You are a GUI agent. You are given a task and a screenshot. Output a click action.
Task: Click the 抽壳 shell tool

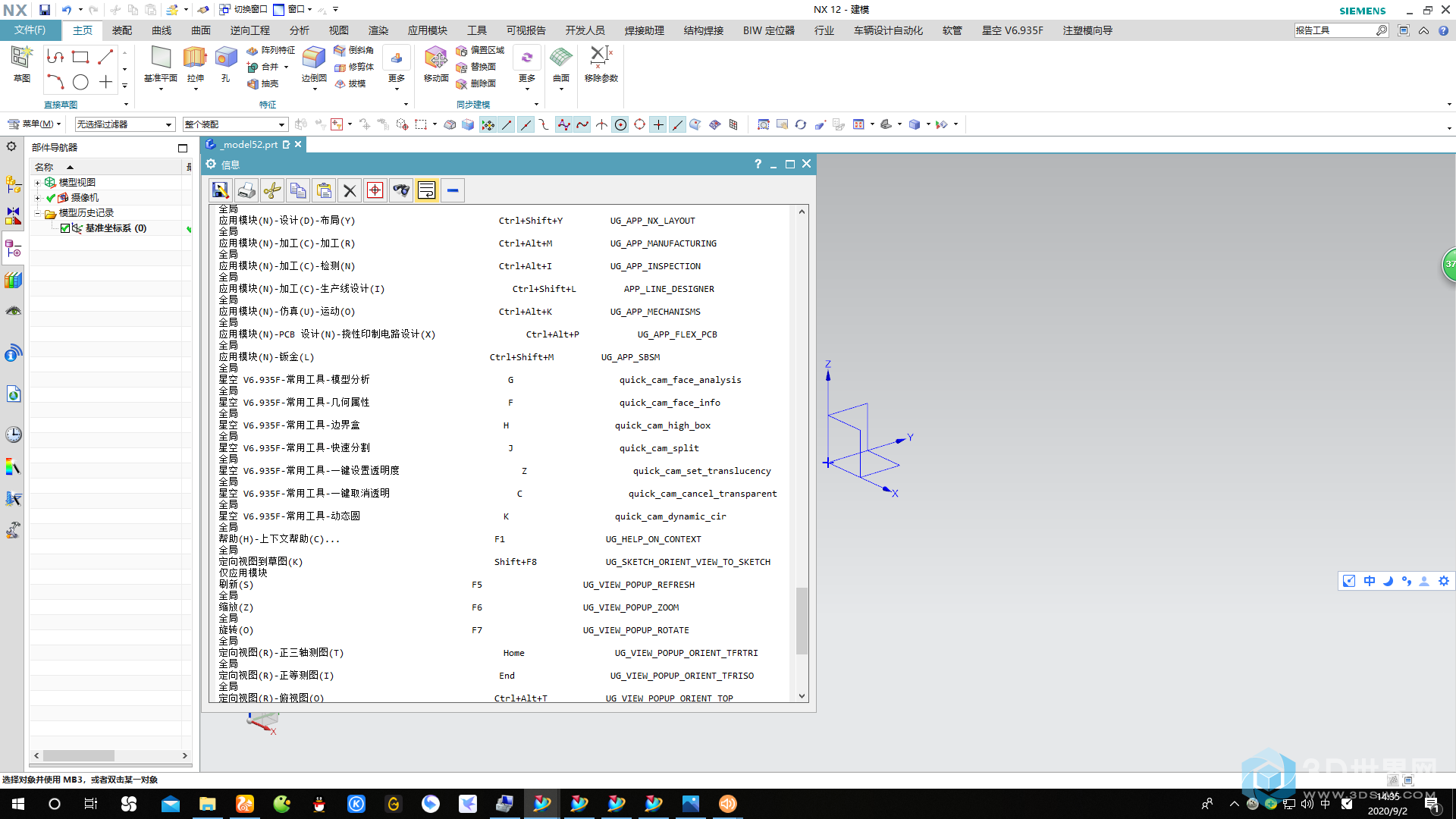263,83
